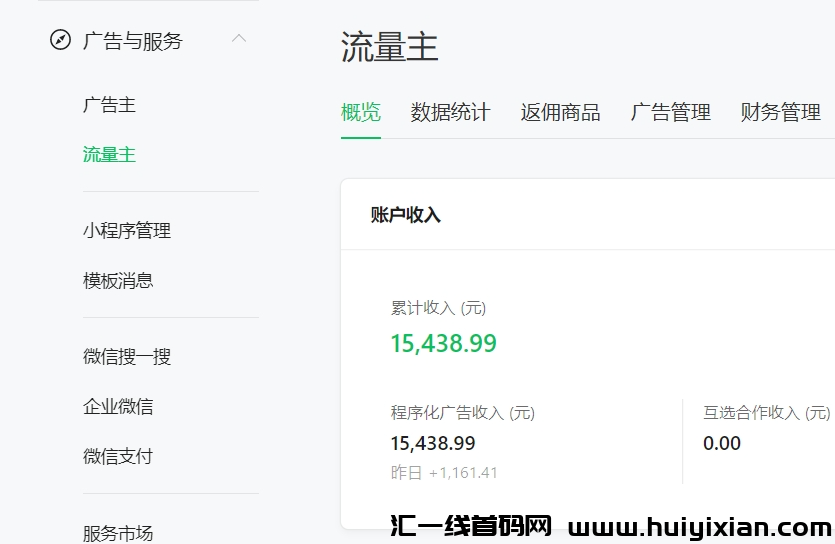Screen dimensions: 835x544
Task: Switch to the 概览 tab
Action: (x=361, y=113)
